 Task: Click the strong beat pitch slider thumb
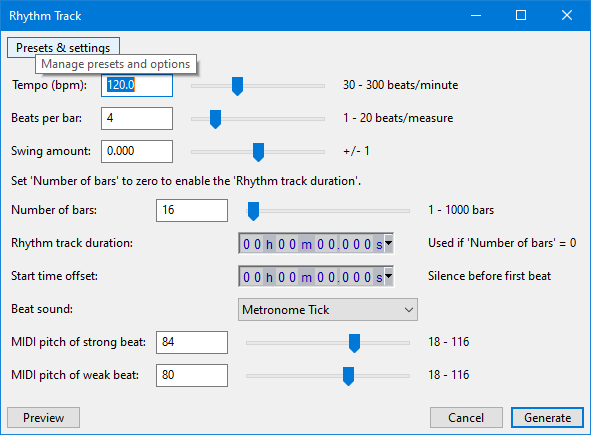[x=354, y=343]
